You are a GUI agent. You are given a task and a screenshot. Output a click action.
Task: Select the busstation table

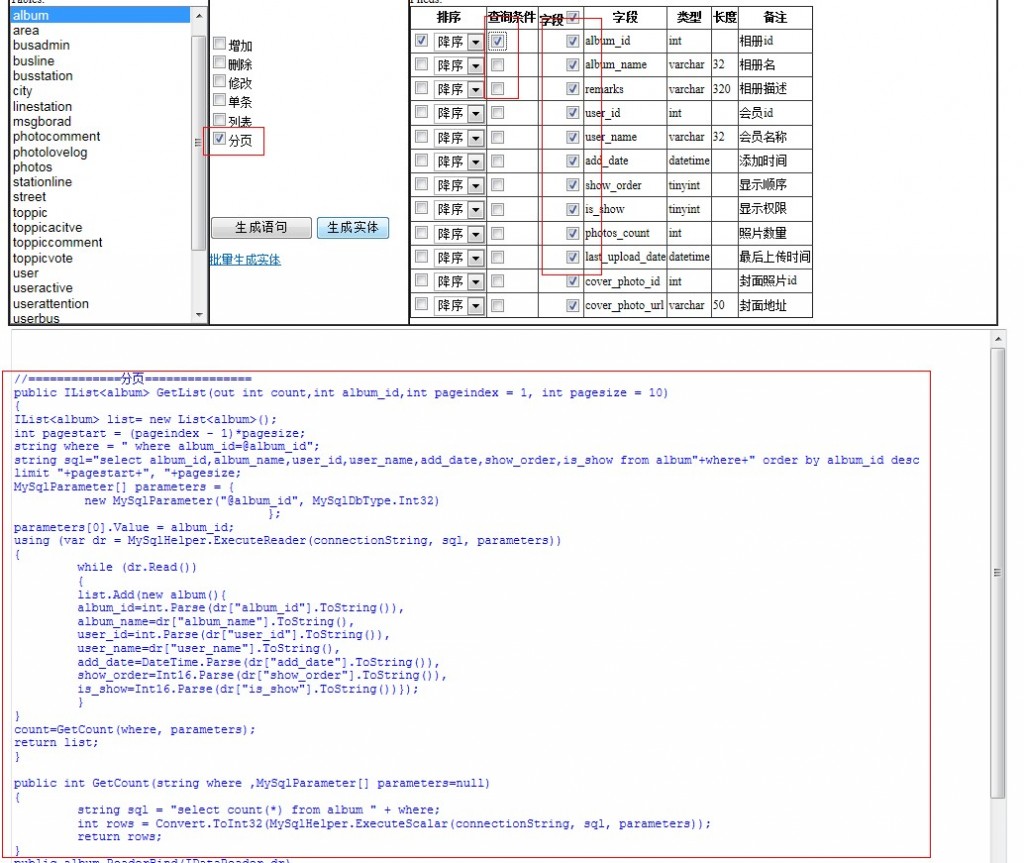pos(100,76)
